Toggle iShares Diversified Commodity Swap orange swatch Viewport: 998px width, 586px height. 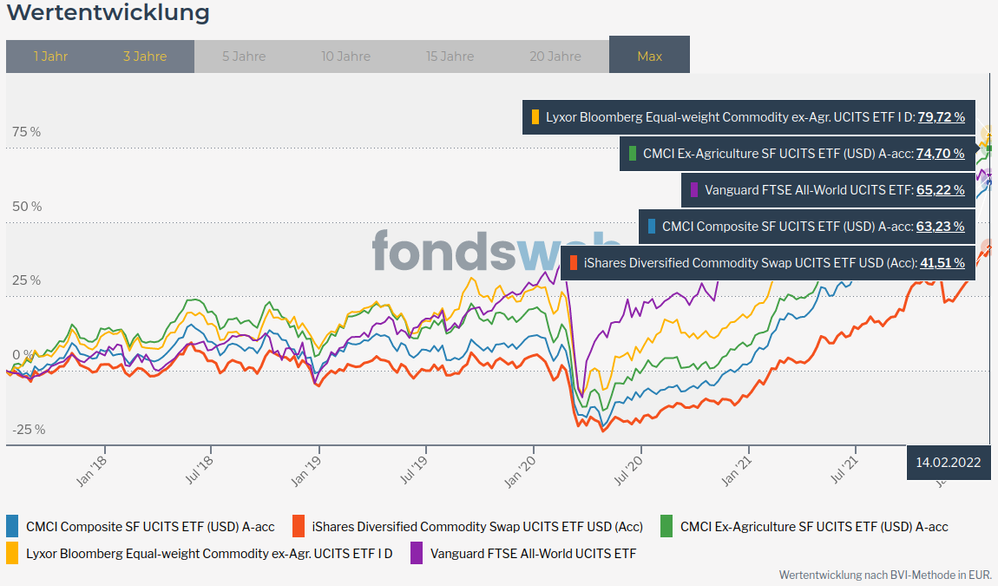[298, 526]
